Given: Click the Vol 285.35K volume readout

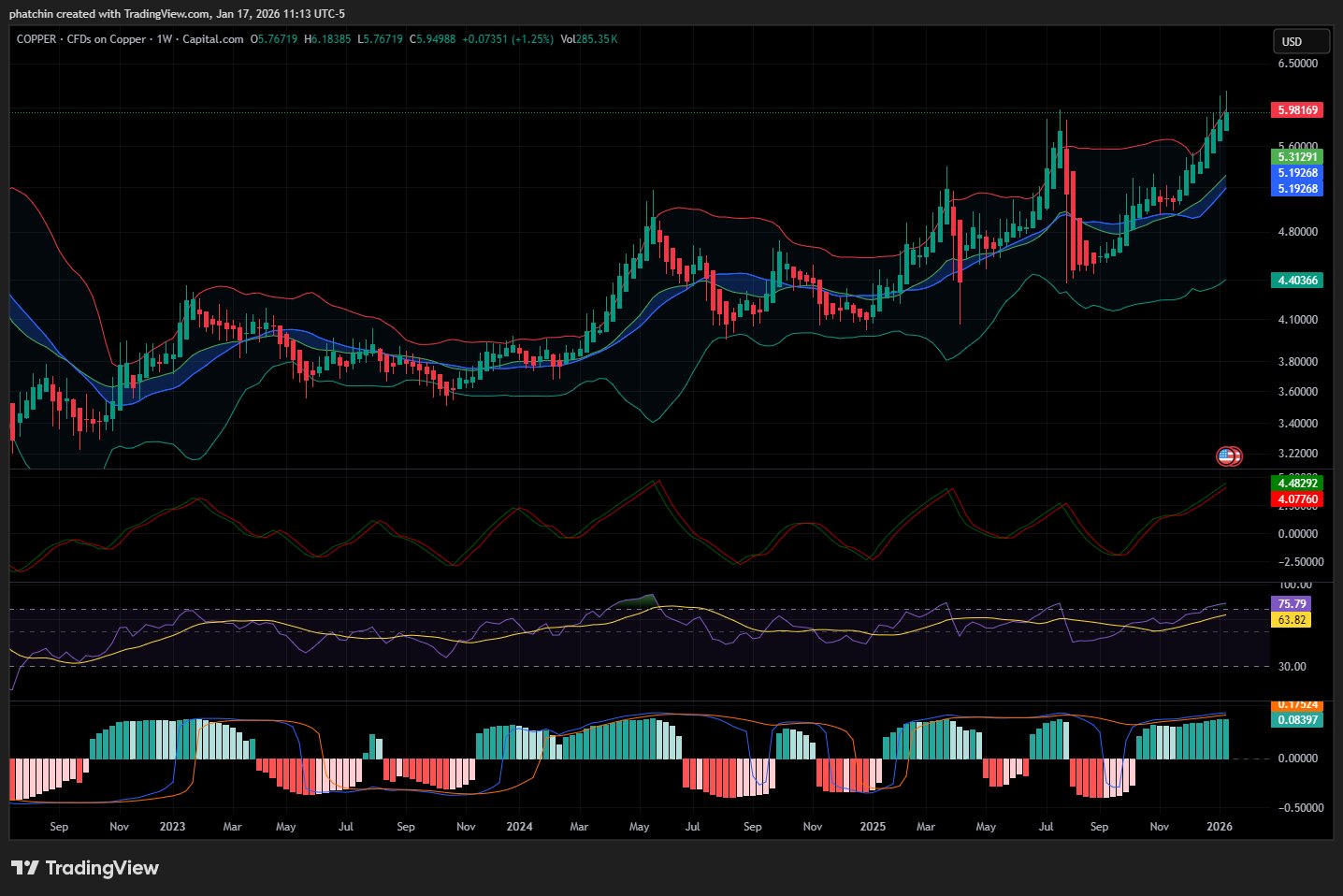Looking at the screenshot, I should pyautogui.click(x=588, y=39).
